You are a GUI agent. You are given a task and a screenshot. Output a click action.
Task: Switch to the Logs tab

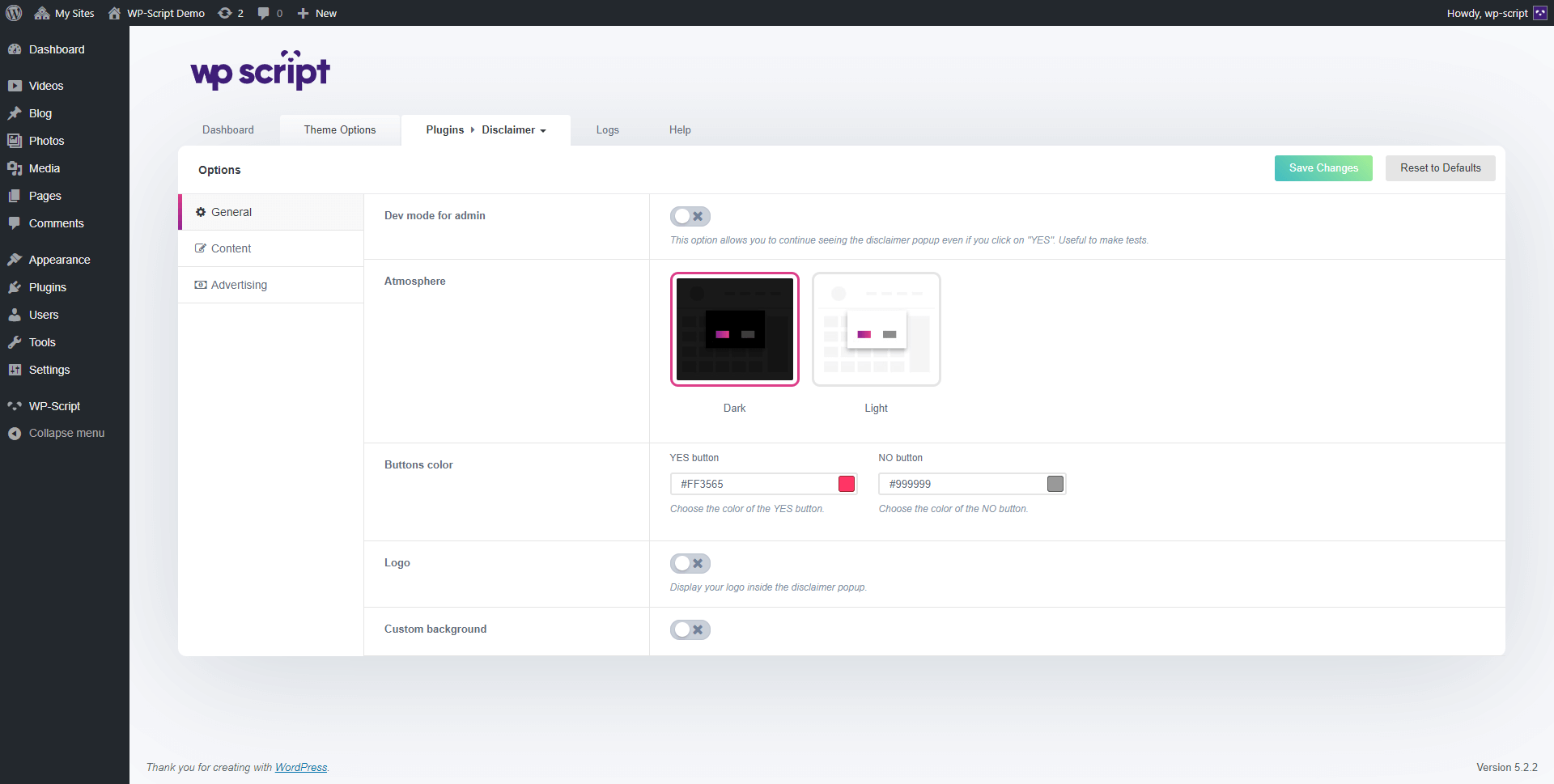click(x=608, y=129)
